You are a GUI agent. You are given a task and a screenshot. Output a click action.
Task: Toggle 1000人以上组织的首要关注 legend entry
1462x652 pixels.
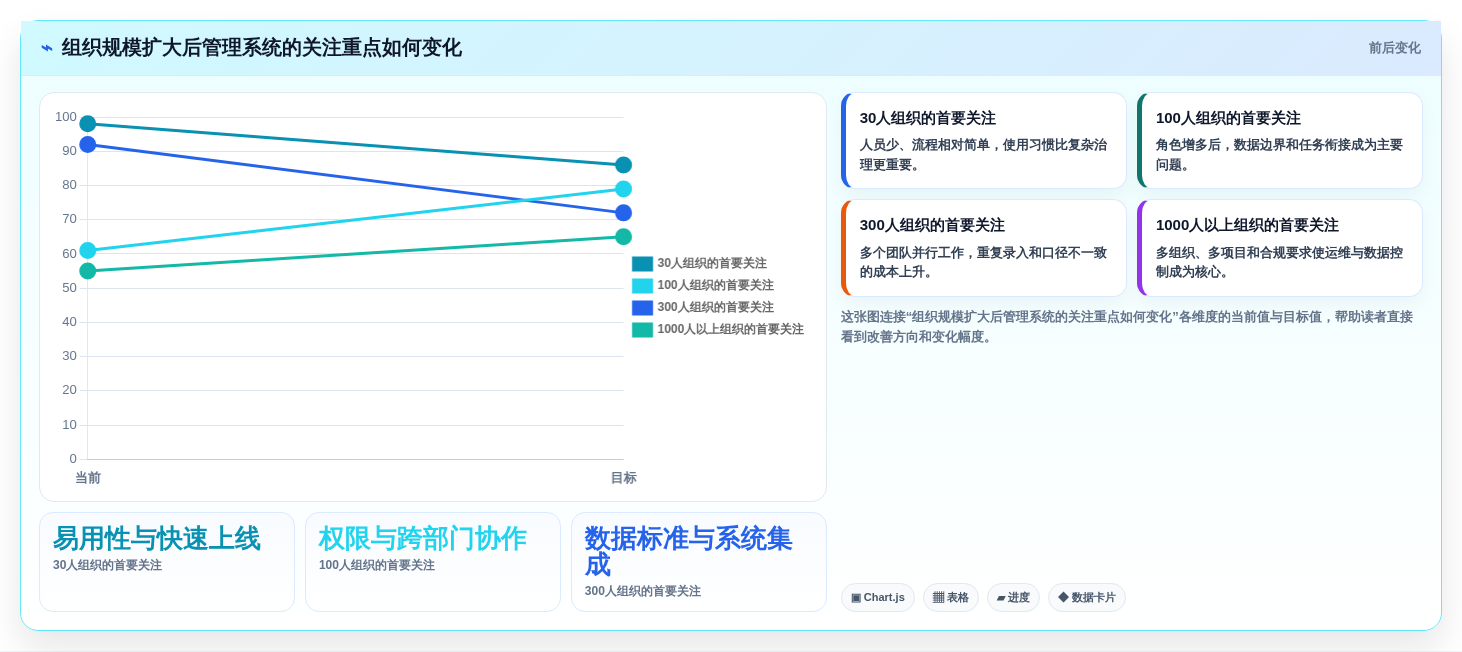pos(718,329)
